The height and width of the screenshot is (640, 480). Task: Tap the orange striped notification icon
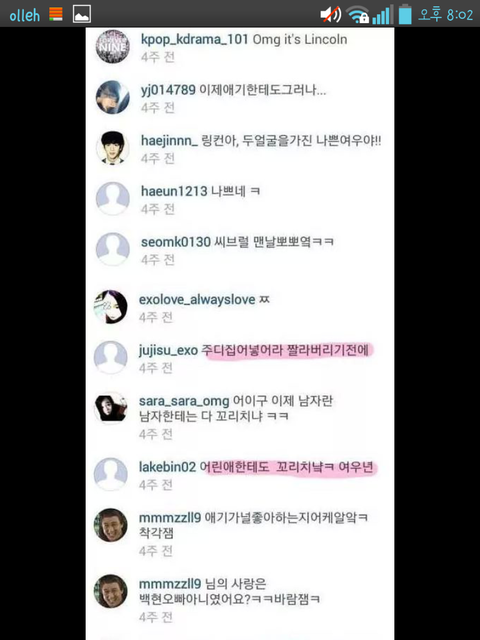pyautogui.click(x=56, y=14)
